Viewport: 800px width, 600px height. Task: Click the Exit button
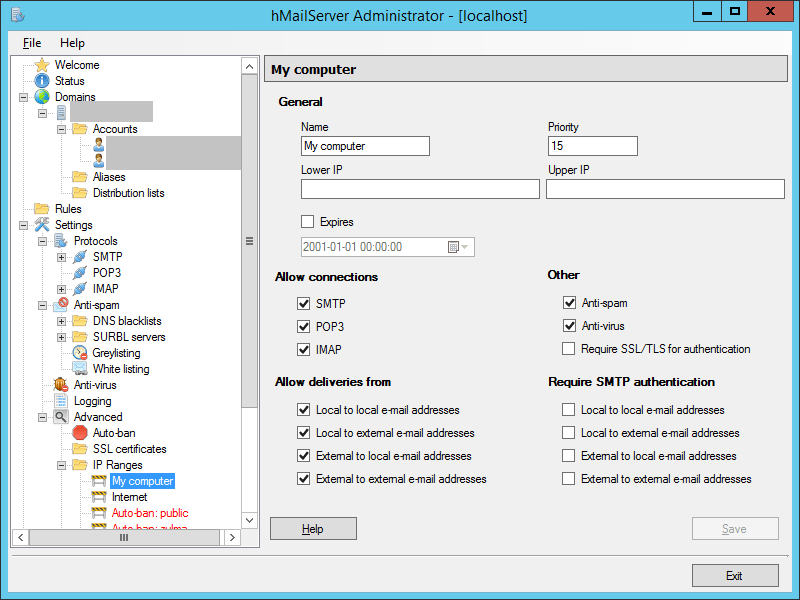(735, 576)
